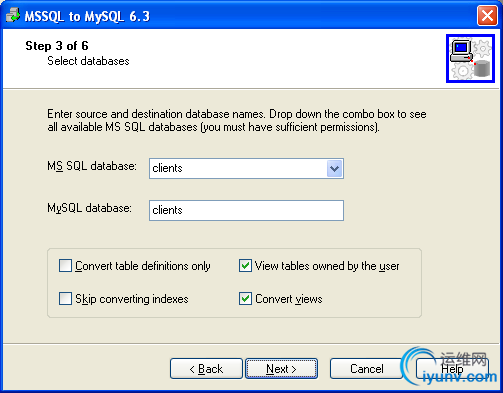This screenshot has width=503, height=393.
Task: Click the Step 3 of 6 heading
Action: pyautogui.click(x=57, y=46)
